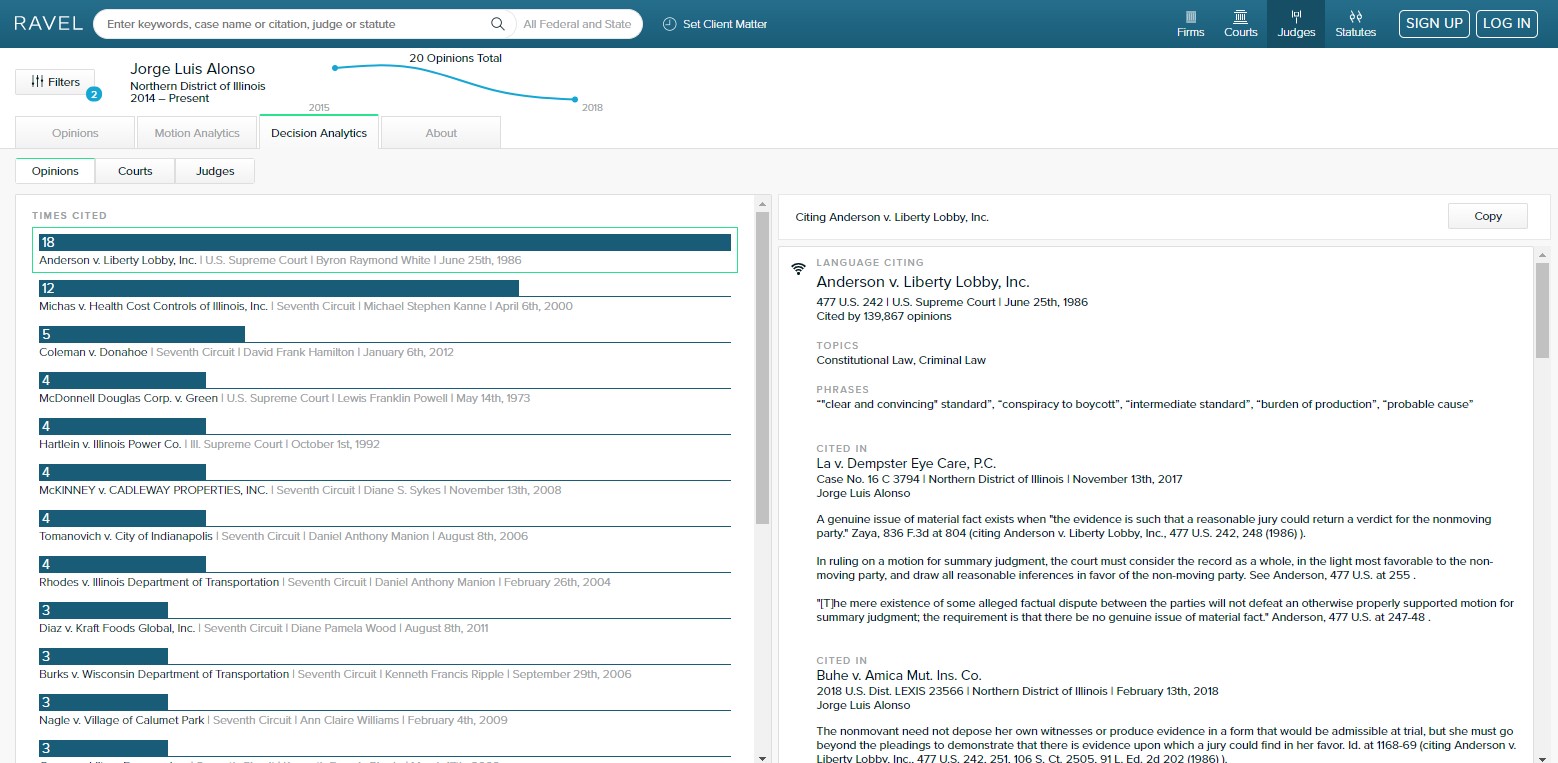Click the SIGN UP button
Screen dimensions: 1558x763
click(1434, 24)
